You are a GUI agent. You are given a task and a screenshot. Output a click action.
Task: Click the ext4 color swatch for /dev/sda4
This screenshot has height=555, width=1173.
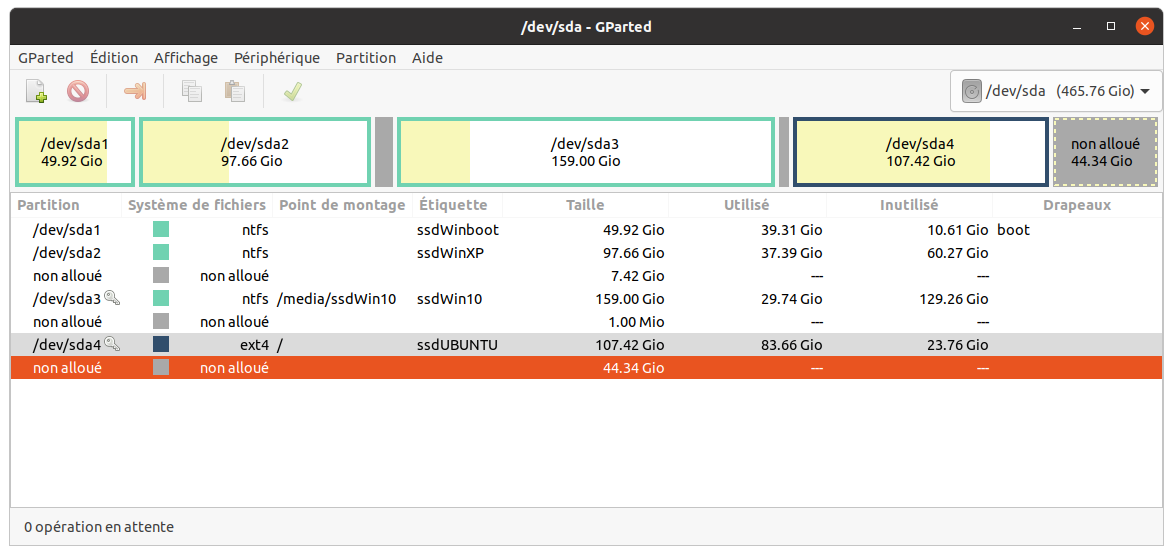pyautogui.click(x=161, y=344)
